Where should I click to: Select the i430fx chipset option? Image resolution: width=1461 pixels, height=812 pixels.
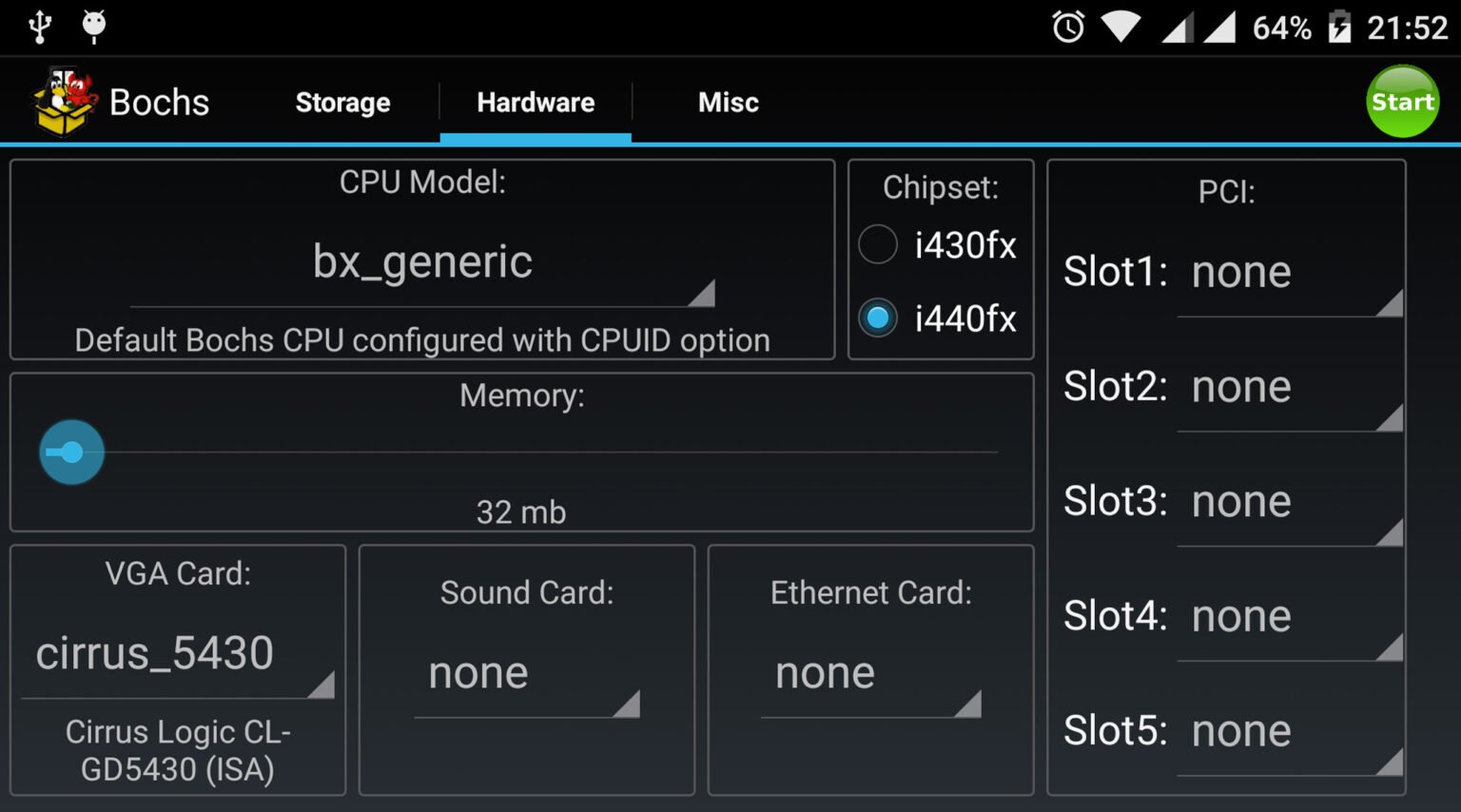(877, 244)
